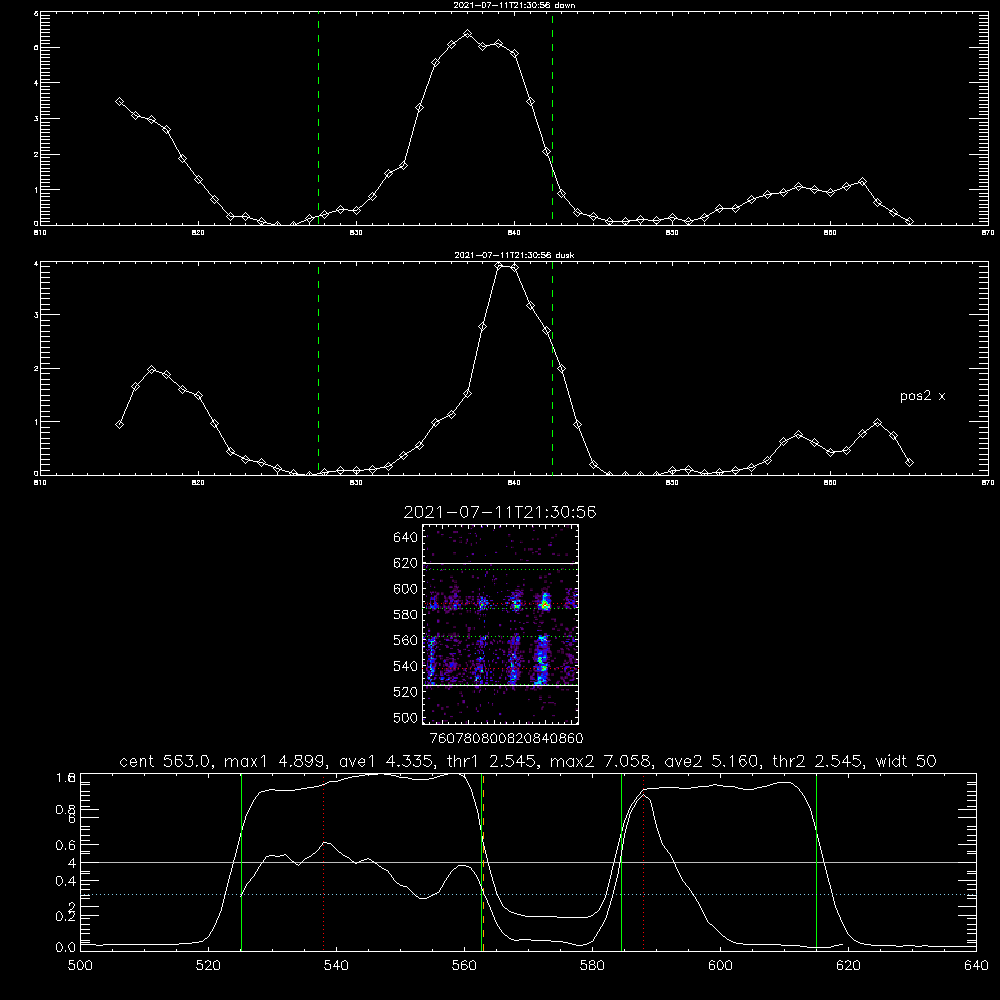Click the first diamond point of the dawn curve
Image resolution: width=1000 pixels, height=1000 pixels.
tap(119, 102)
